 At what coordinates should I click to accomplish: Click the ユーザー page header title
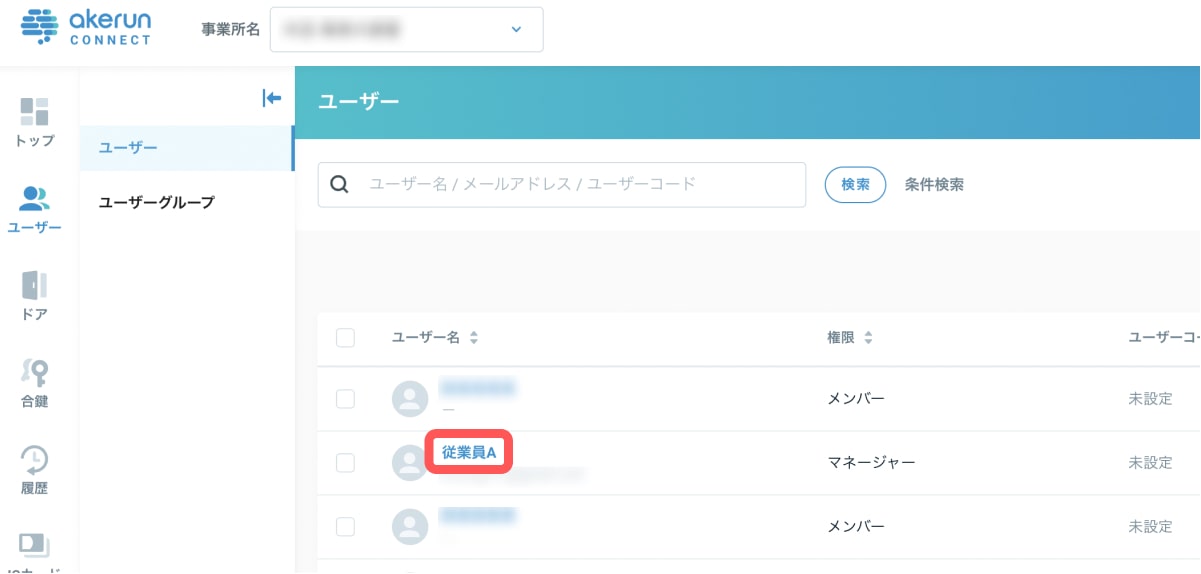(359, 101)
